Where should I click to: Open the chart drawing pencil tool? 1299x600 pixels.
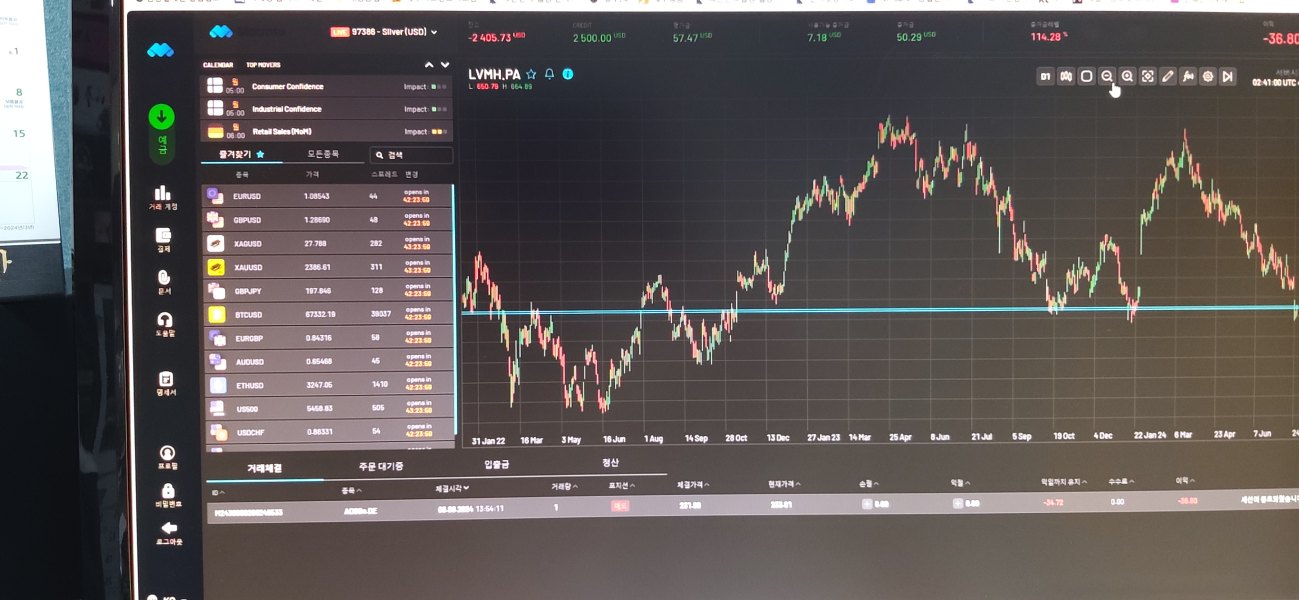1167,76
